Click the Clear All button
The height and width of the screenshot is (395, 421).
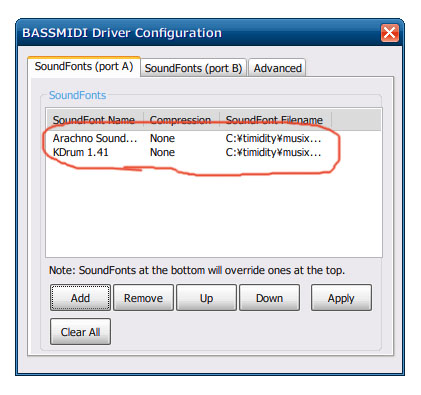80,332
